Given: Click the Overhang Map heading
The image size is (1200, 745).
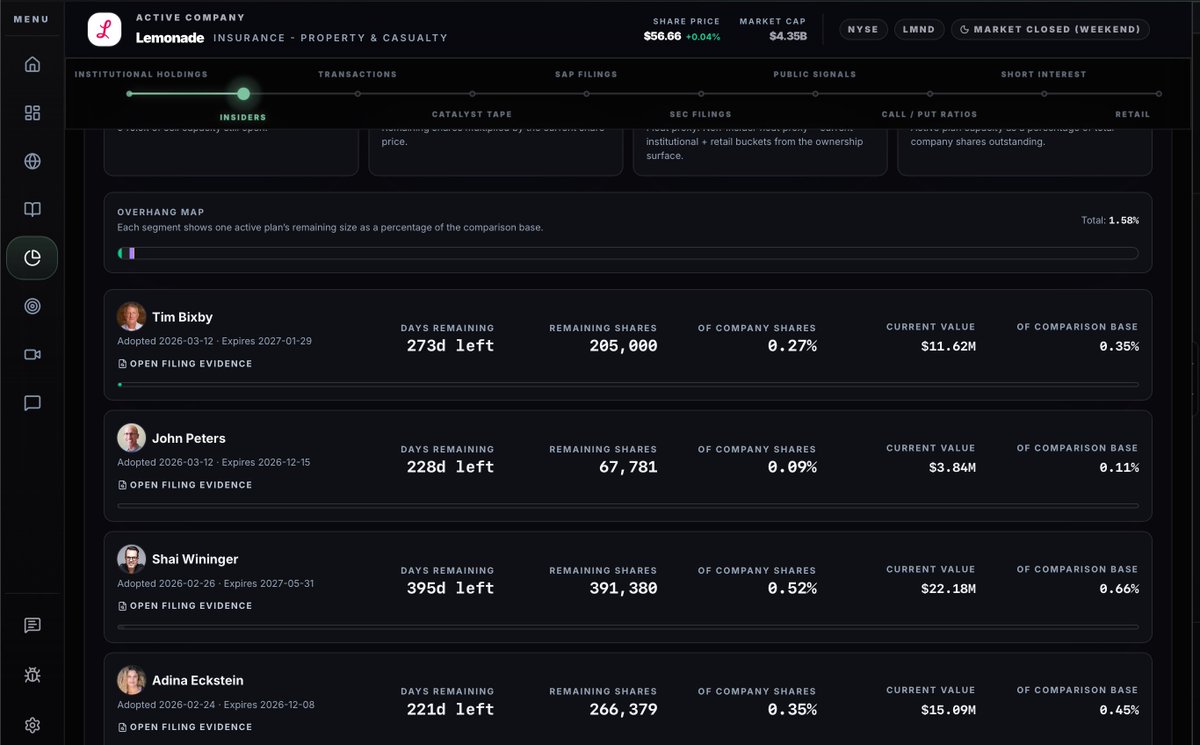Looking at the screenshot, I should coord(161,212).
